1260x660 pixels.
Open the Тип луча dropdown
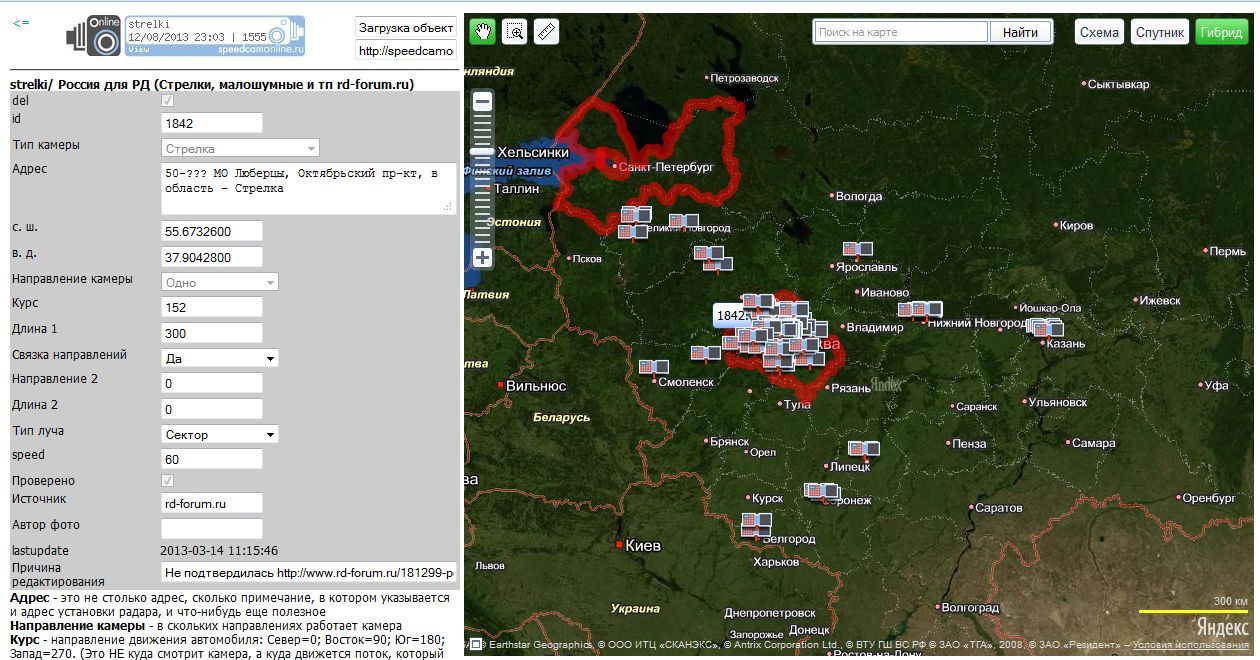220,435
